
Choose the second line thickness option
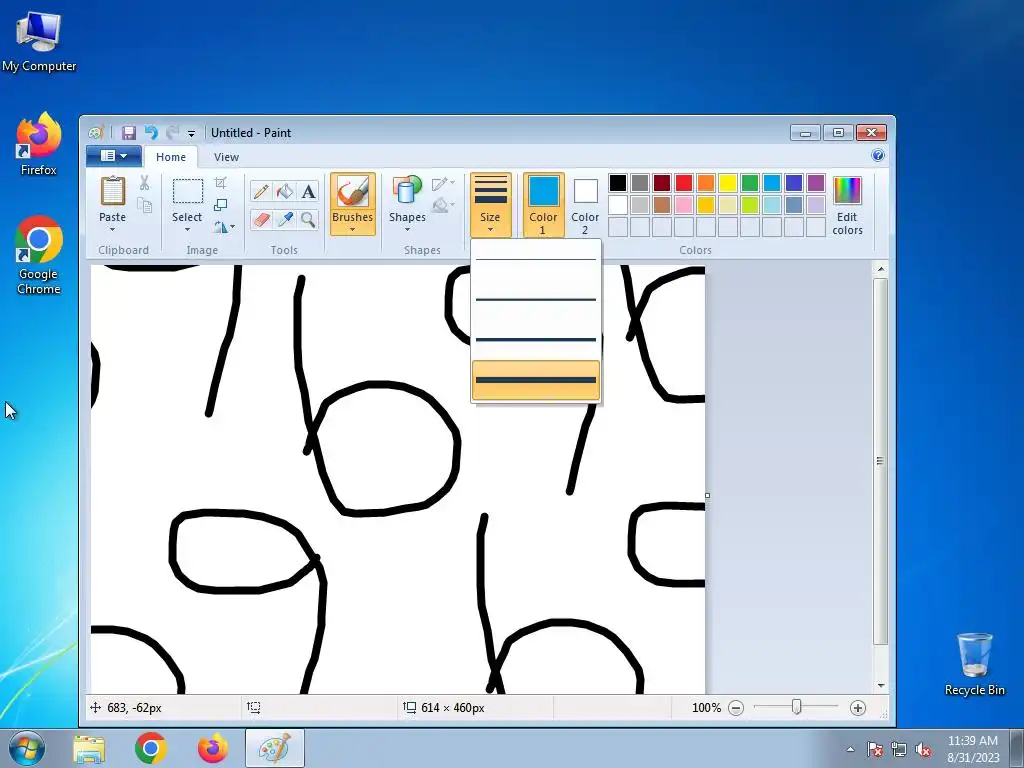click(536, 300)
